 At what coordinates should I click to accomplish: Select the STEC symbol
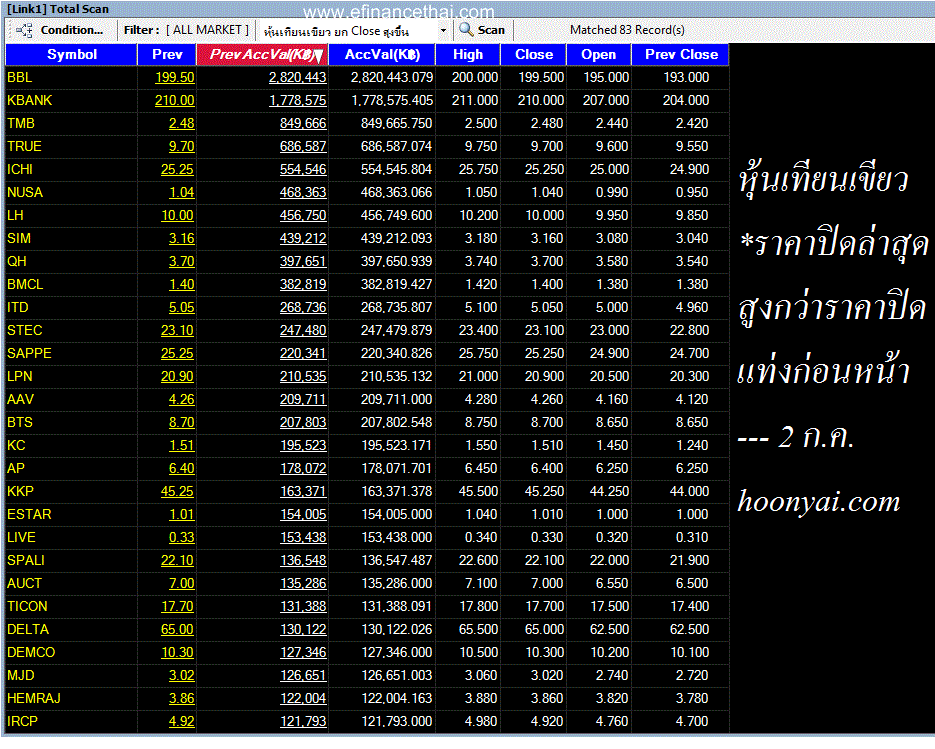coord(25,330)
